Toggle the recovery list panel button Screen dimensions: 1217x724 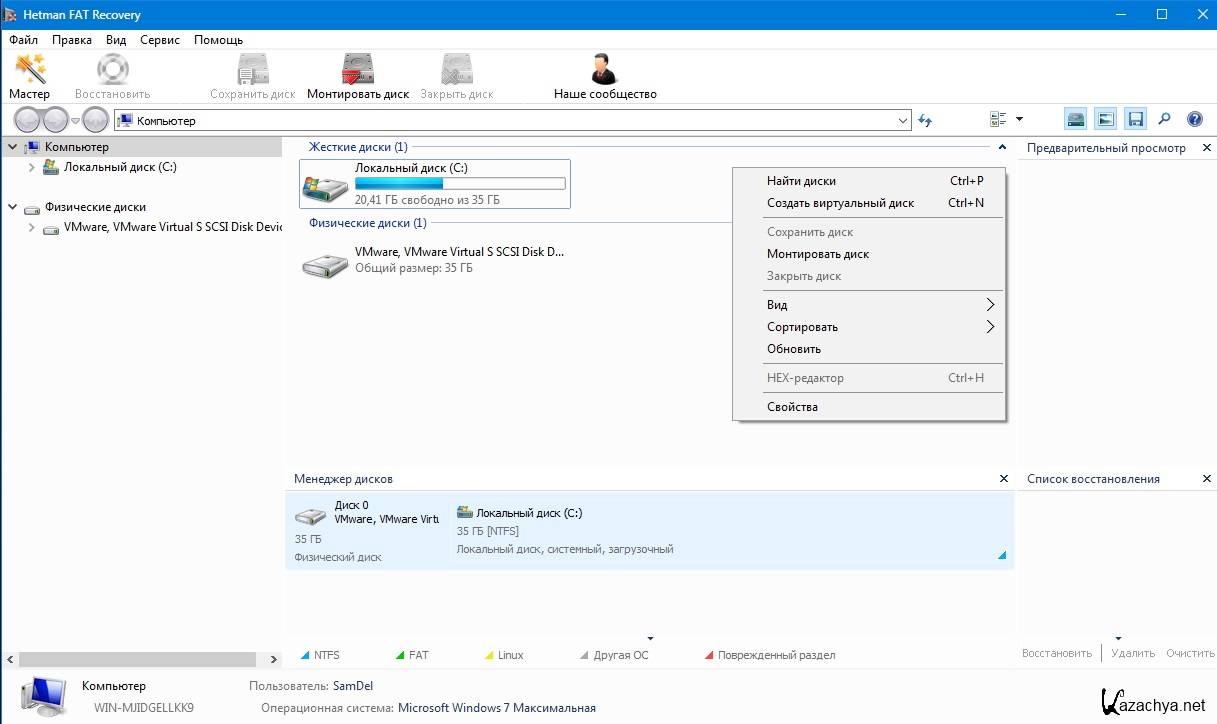pos(1135,119)
